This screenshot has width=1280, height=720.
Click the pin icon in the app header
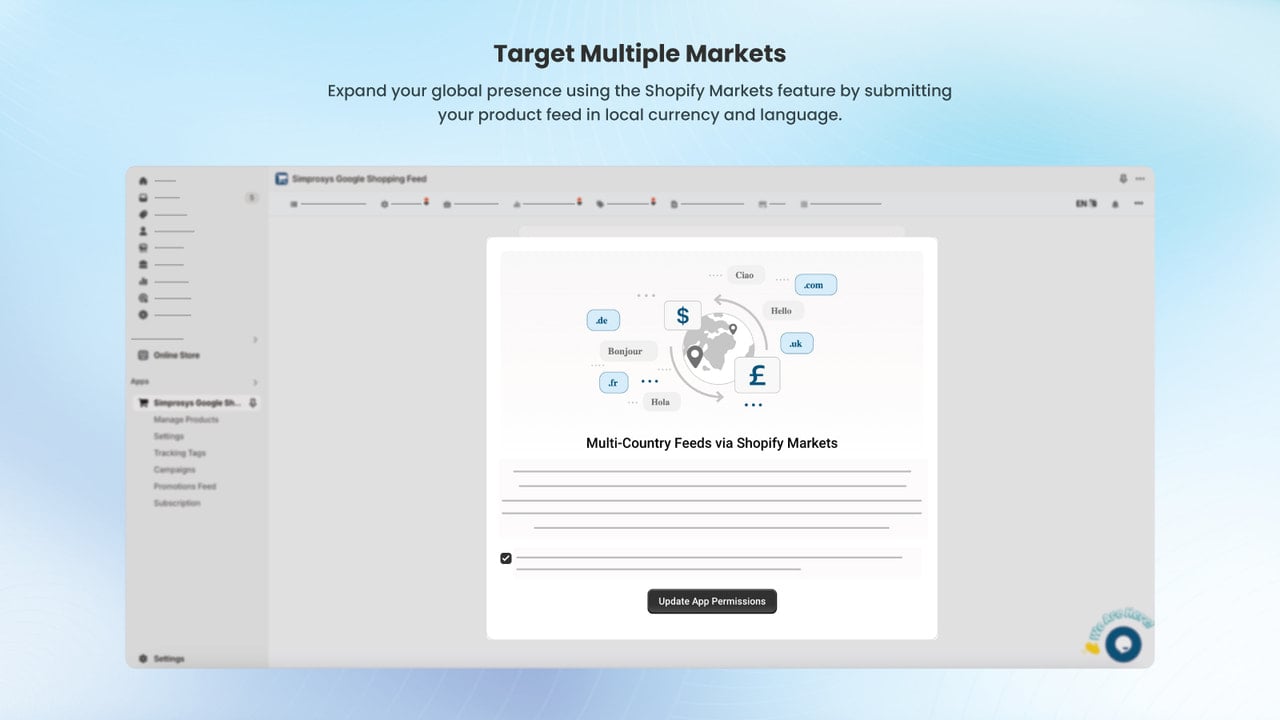click(x=1123, y=179)
